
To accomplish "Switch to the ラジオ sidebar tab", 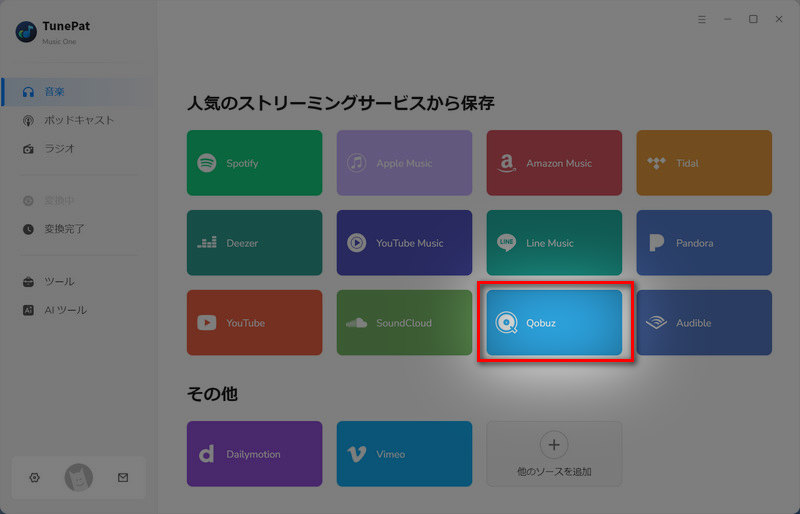I will 78,149.
